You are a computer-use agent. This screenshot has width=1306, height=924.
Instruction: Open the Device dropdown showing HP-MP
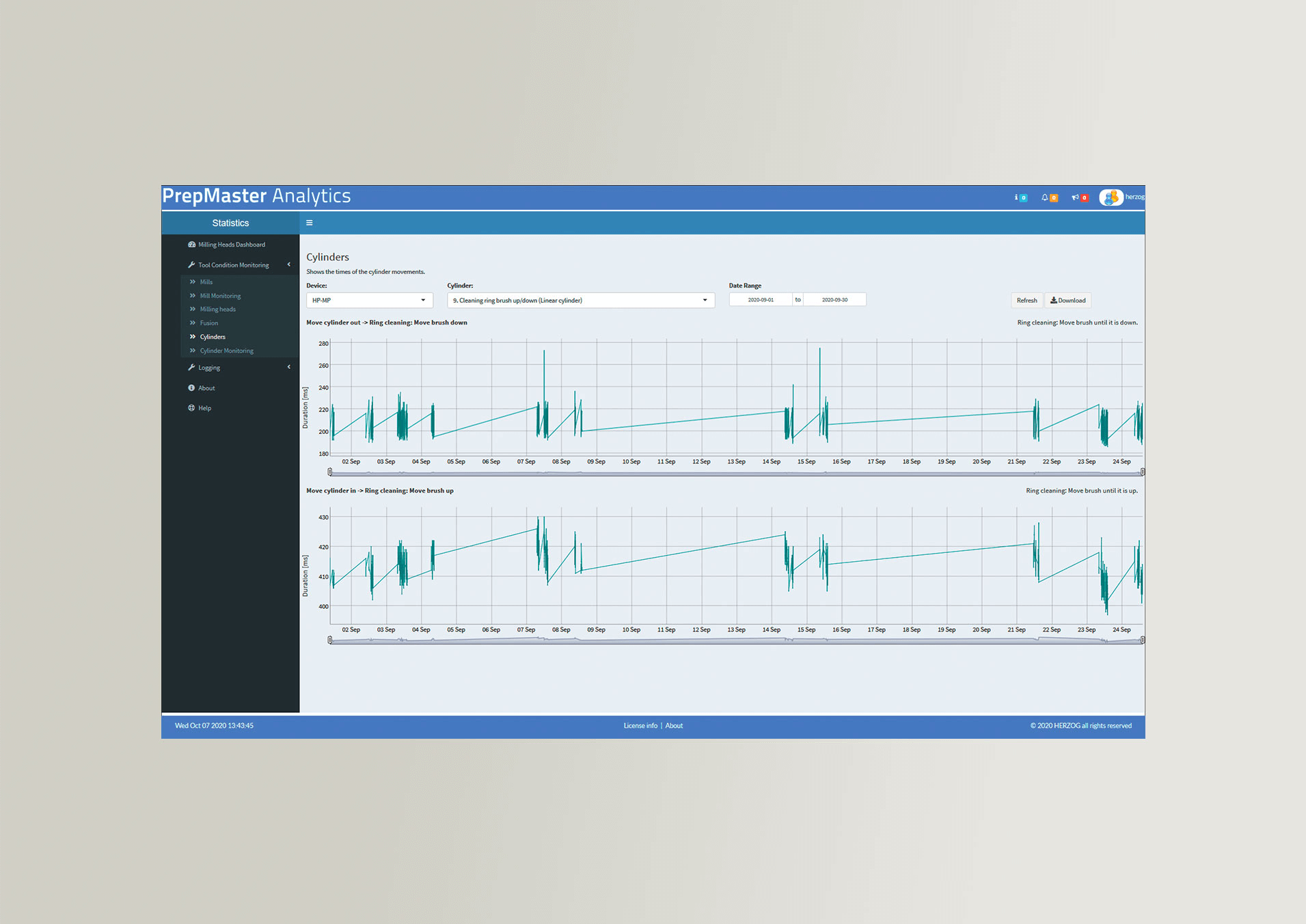(369, 300)
